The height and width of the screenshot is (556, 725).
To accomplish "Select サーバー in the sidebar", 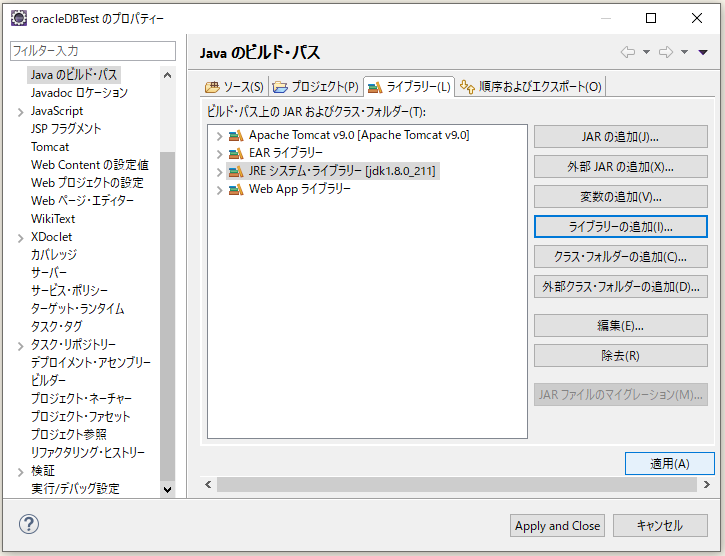I will click(x=49, y=273).
